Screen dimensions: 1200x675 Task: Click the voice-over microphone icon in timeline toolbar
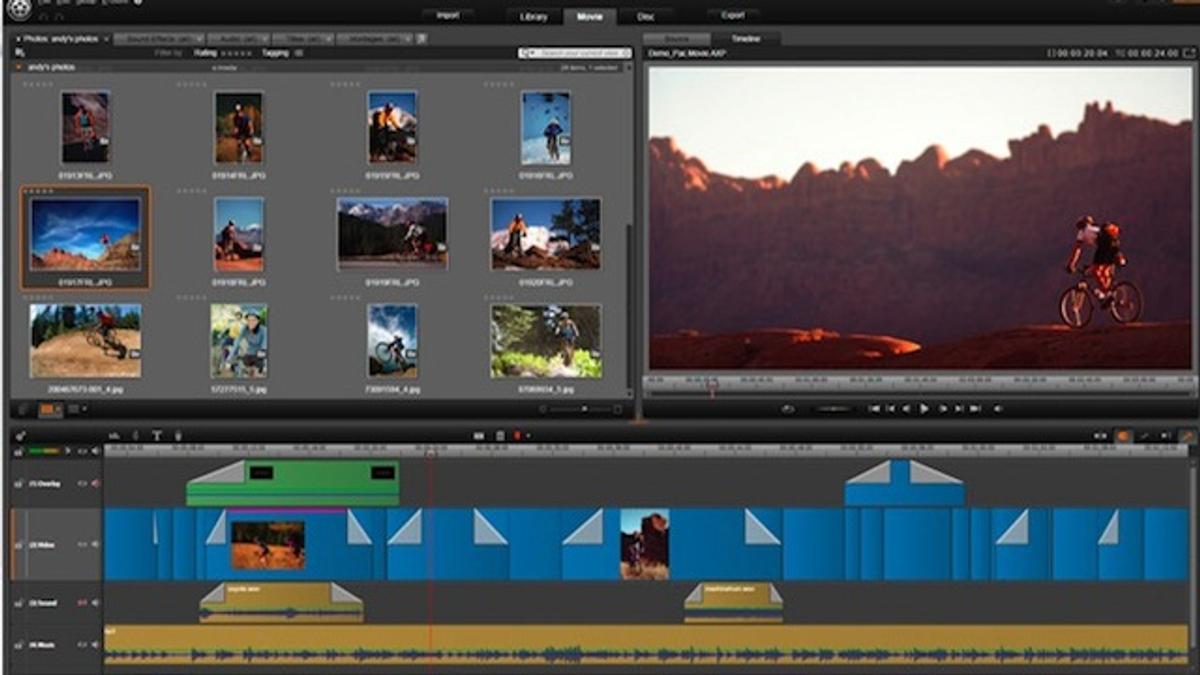[x=178, y=435]
